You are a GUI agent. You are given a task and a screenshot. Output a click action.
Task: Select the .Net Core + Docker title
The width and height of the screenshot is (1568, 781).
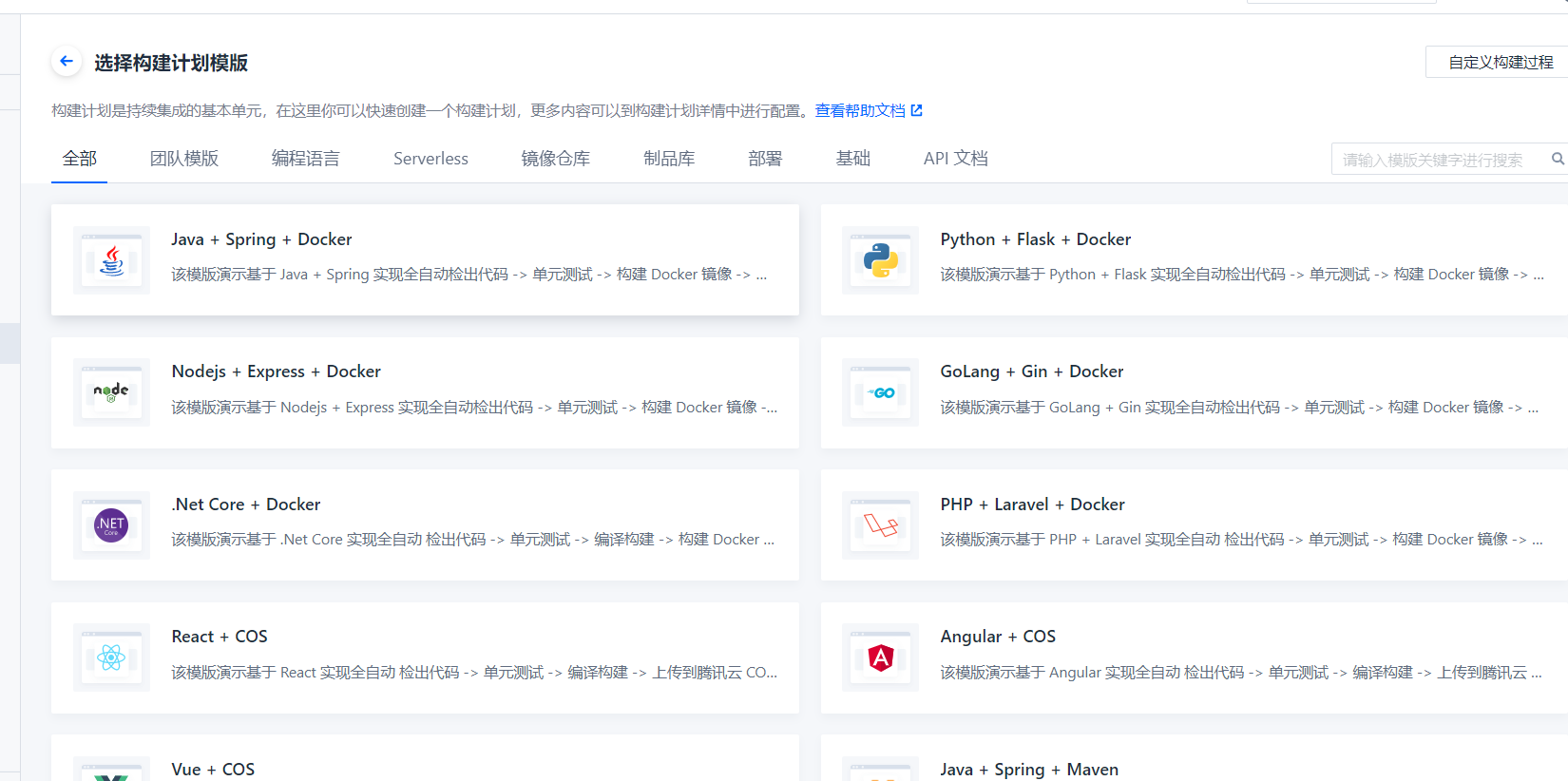pyautogui.click(x=246, y=505)
